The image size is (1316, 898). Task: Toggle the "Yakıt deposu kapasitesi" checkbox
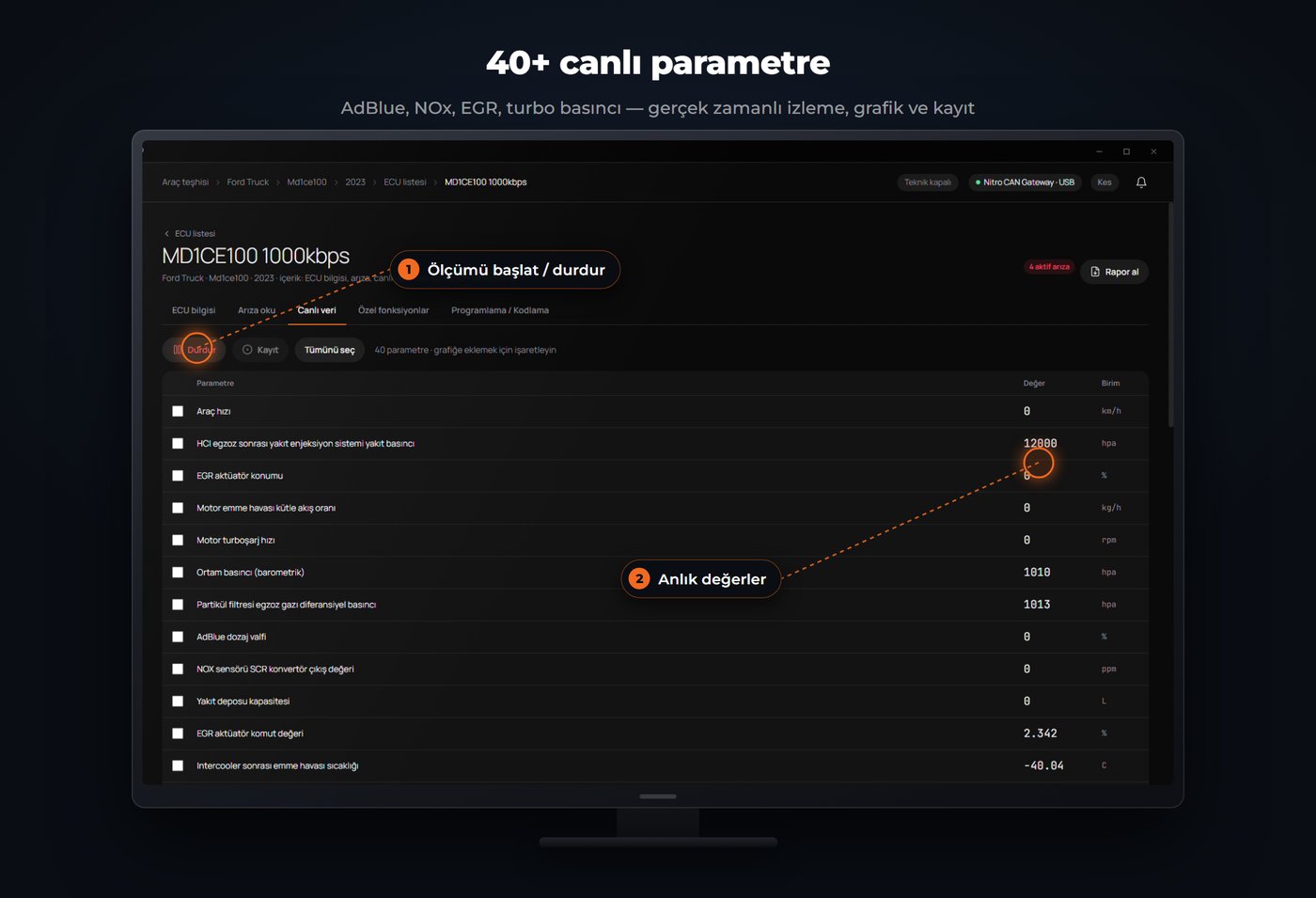pos(178,701)
